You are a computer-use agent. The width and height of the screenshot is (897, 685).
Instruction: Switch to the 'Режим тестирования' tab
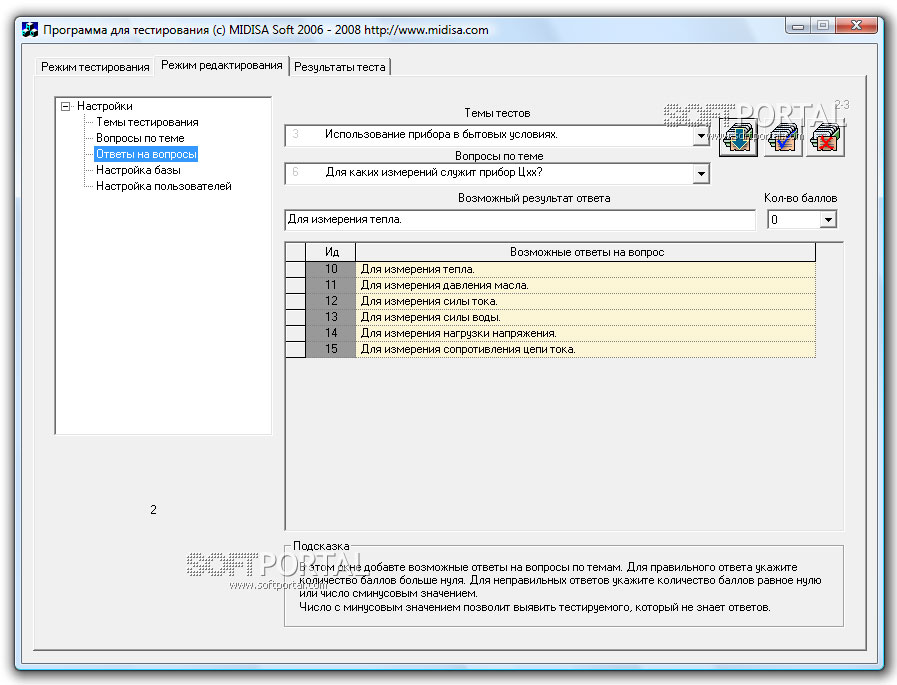coord(95,67)
